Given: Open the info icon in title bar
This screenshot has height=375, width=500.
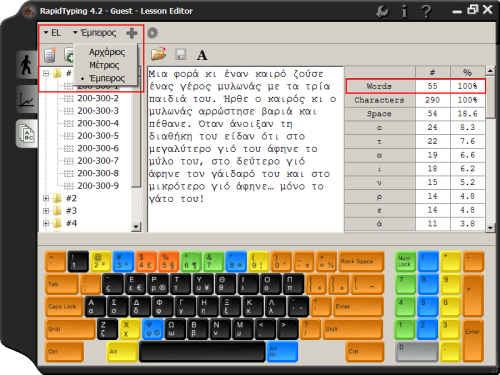Looking at the screenshot, I should [404, 12].
